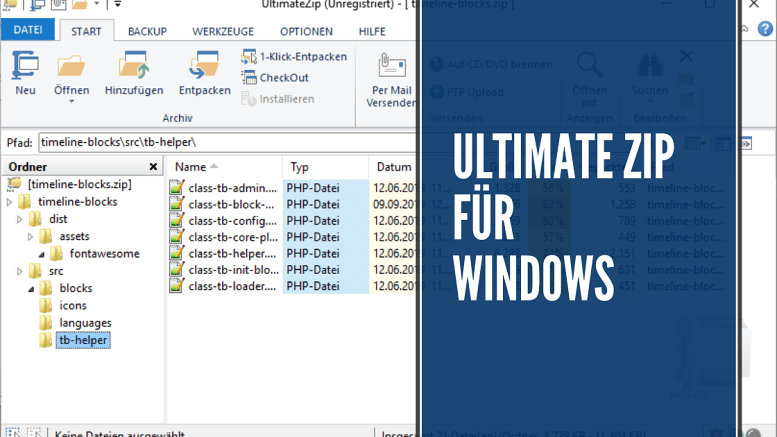Image resolution: width=777 pixels, height=437 pixels.
Task: Select the blocks folder
Action: pos(76,288)
